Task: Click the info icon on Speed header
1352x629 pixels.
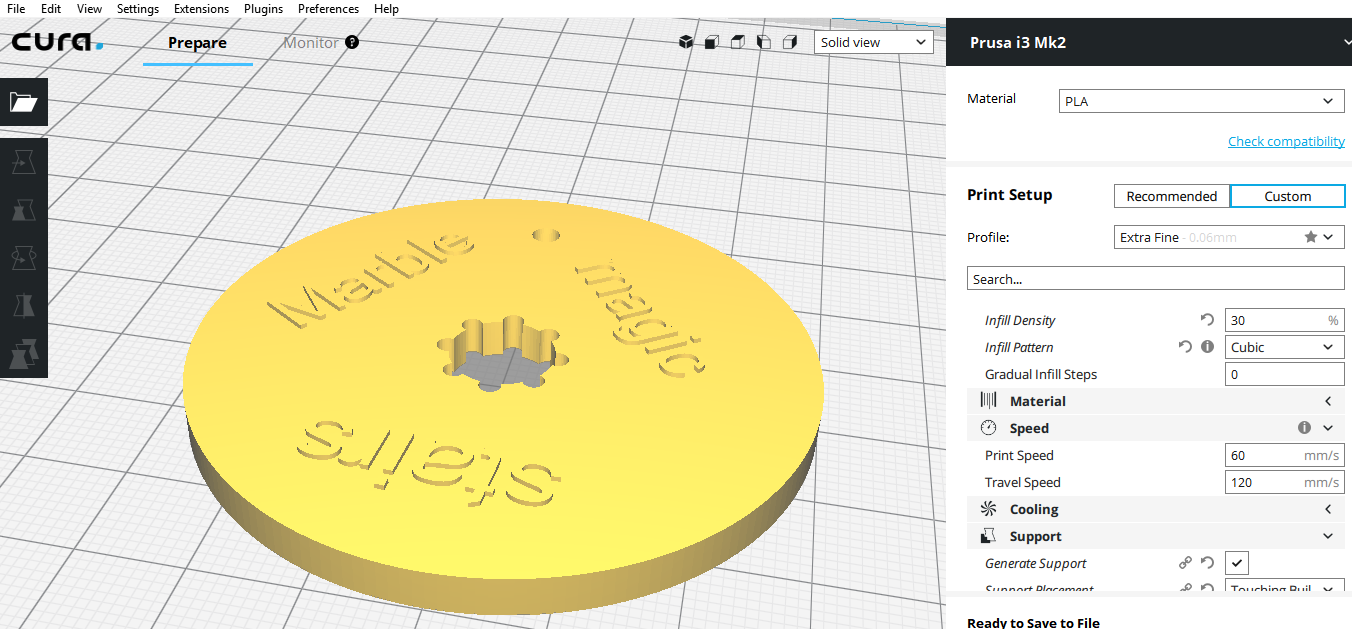Action: coord(1304,428)
